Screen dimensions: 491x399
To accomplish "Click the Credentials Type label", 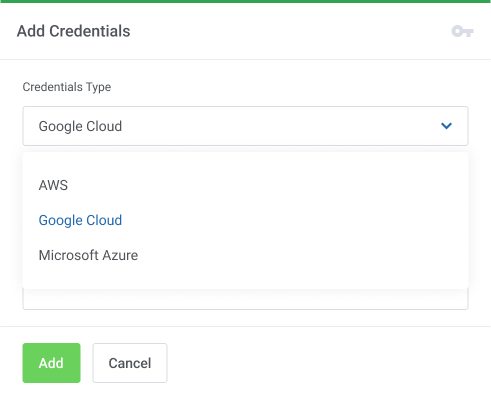I will (x=67, y=87).
